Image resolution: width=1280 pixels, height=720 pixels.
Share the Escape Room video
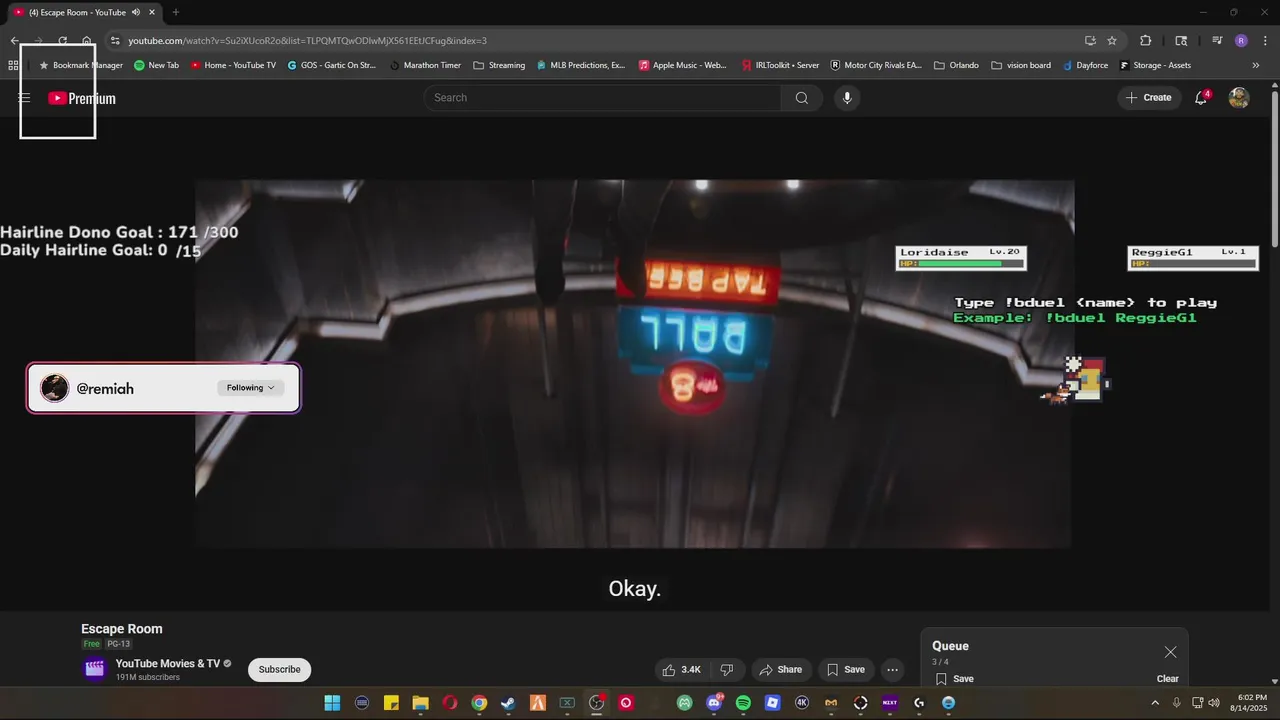(780, 670)
